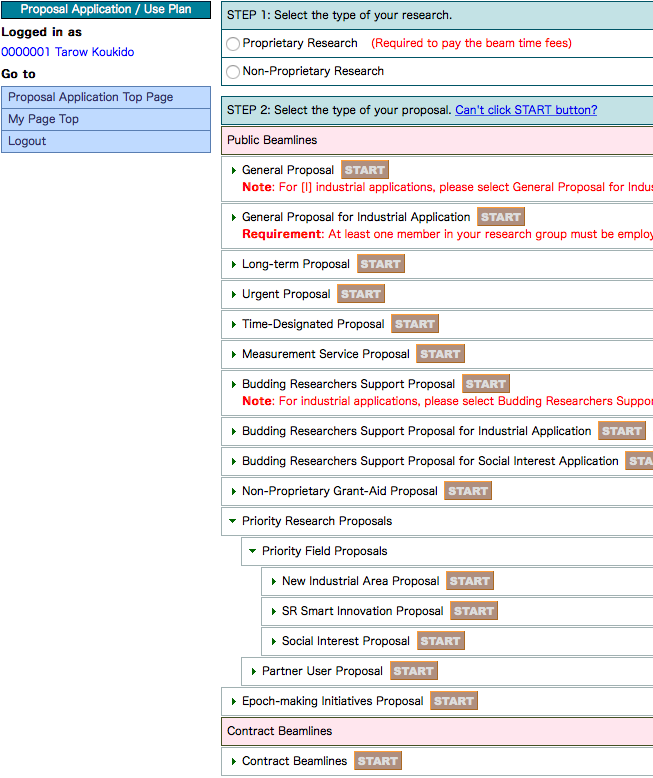The image size is (653, 778).
Task: Select the Proprietary Research radio button
Action: [233, 44]
